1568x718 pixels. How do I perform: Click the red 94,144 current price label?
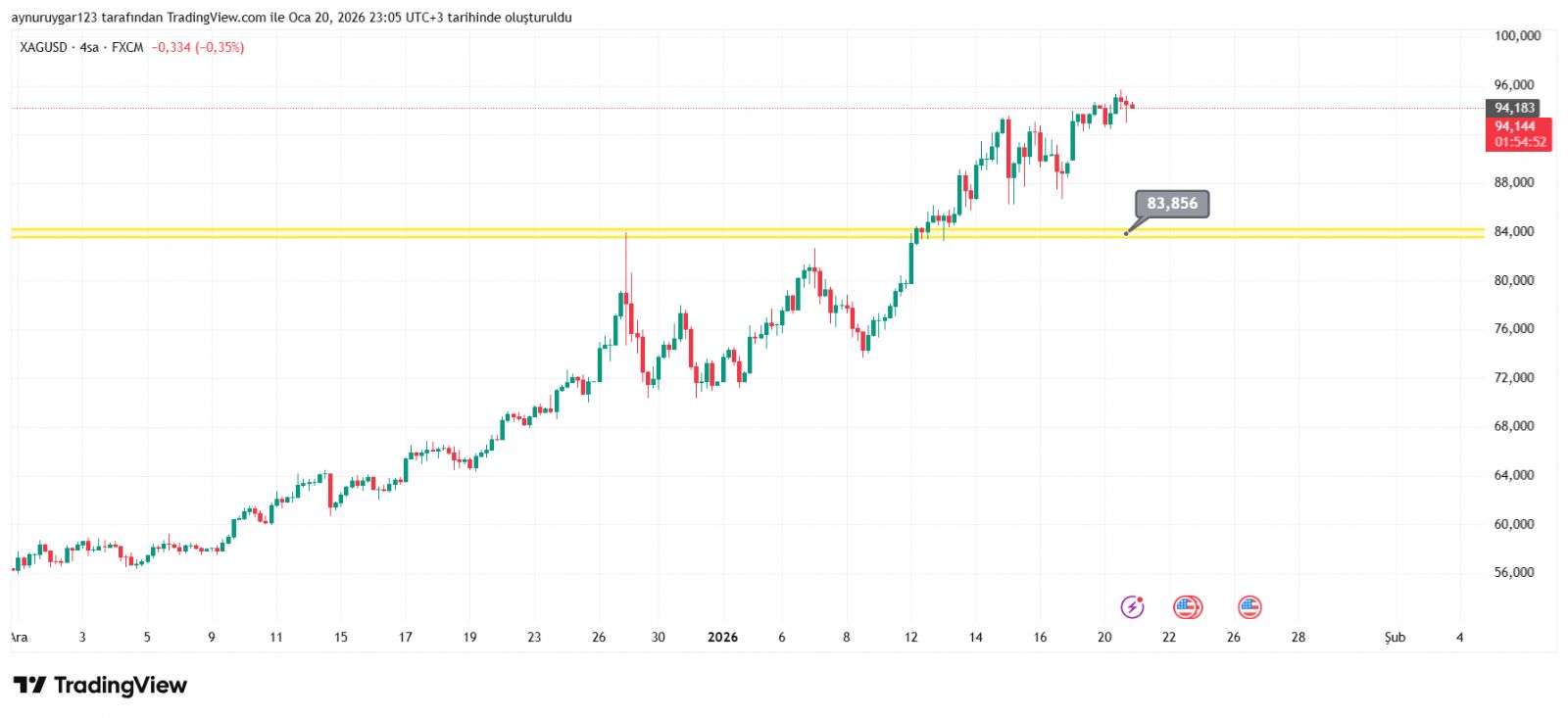pyautogui.click(x=1517, y=126)
